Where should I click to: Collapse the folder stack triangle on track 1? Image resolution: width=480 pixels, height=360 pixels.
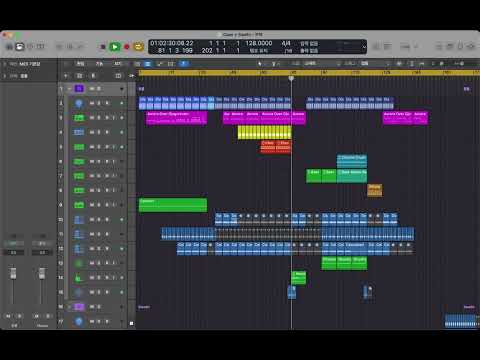point(69,89)
